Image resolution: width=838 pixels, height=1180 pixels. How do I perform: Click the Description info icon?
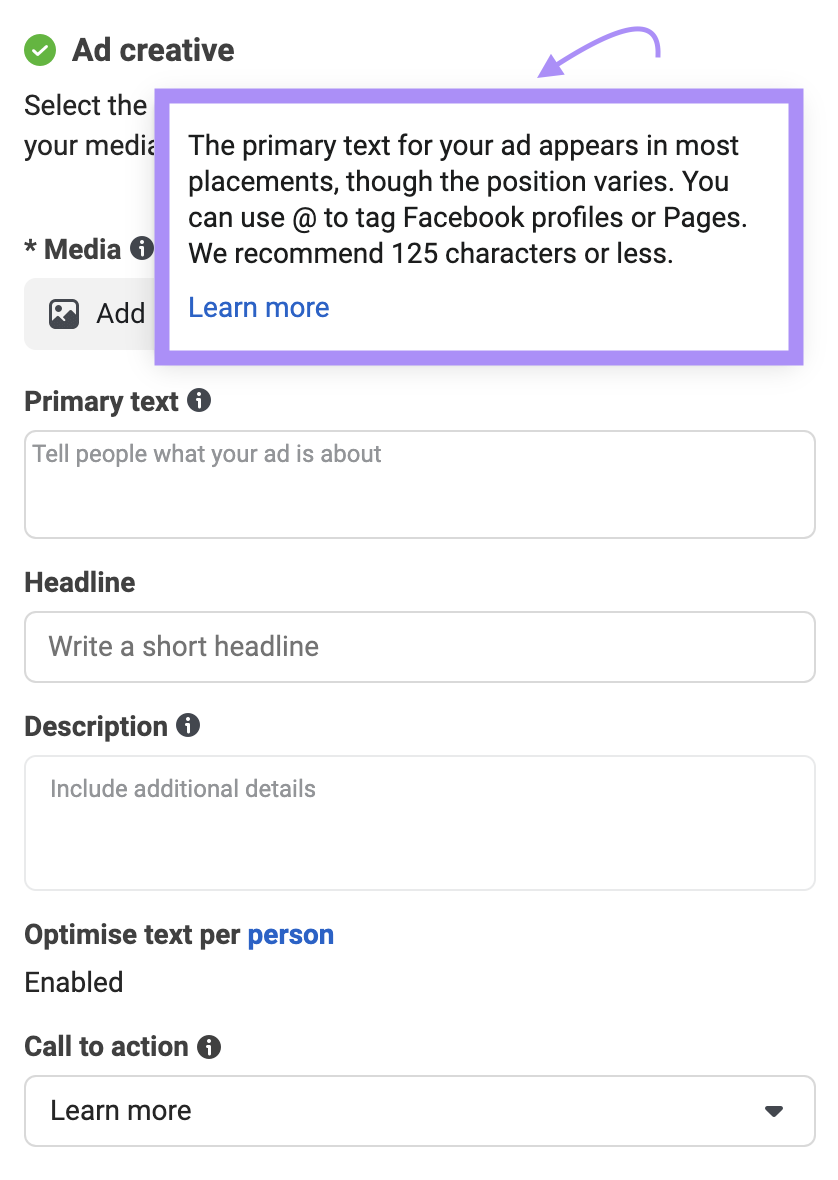[x=188, y=726]
